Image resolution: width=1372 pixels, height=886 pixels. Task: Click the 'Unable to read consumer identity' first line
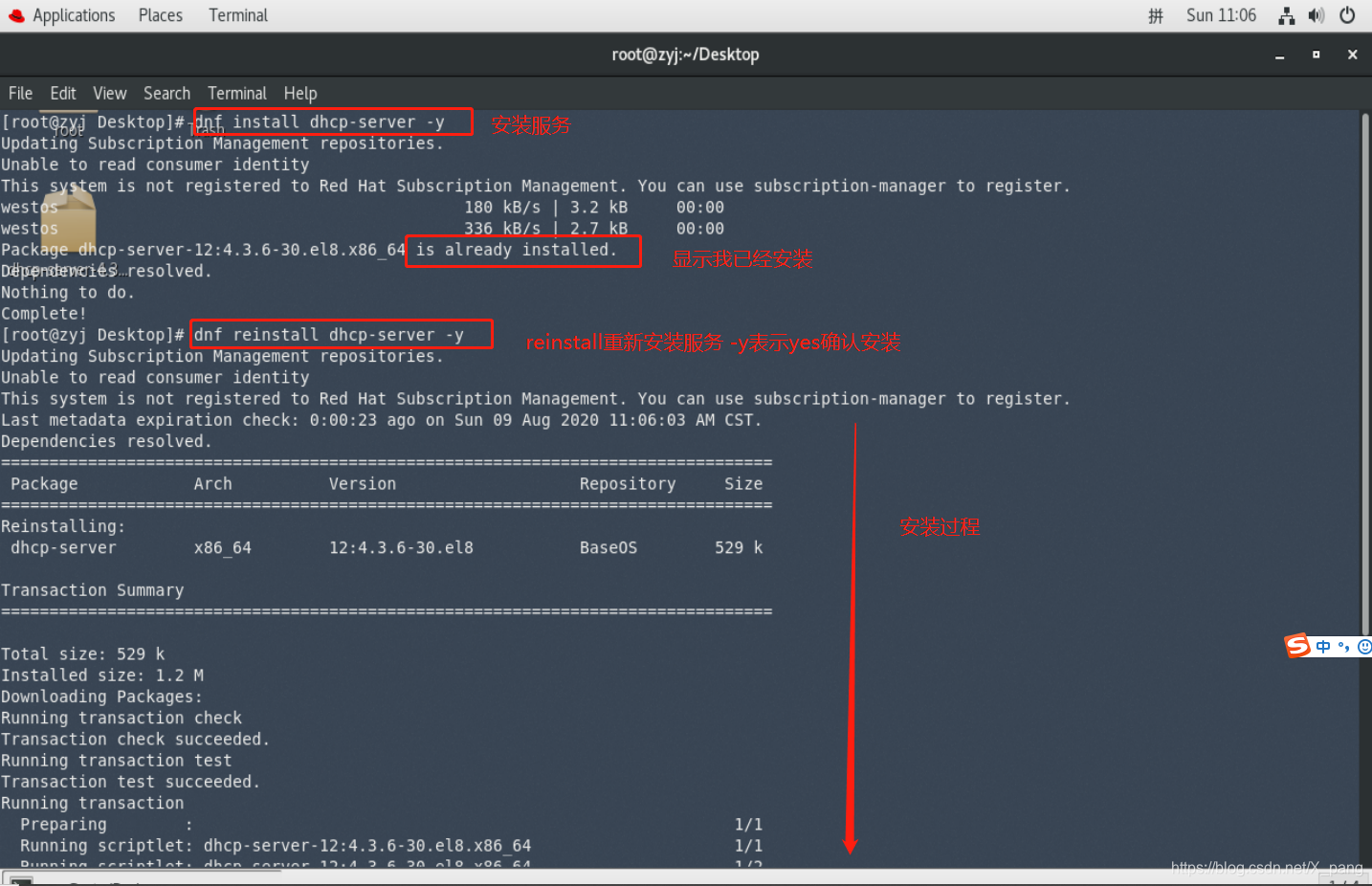click(155, 165)
